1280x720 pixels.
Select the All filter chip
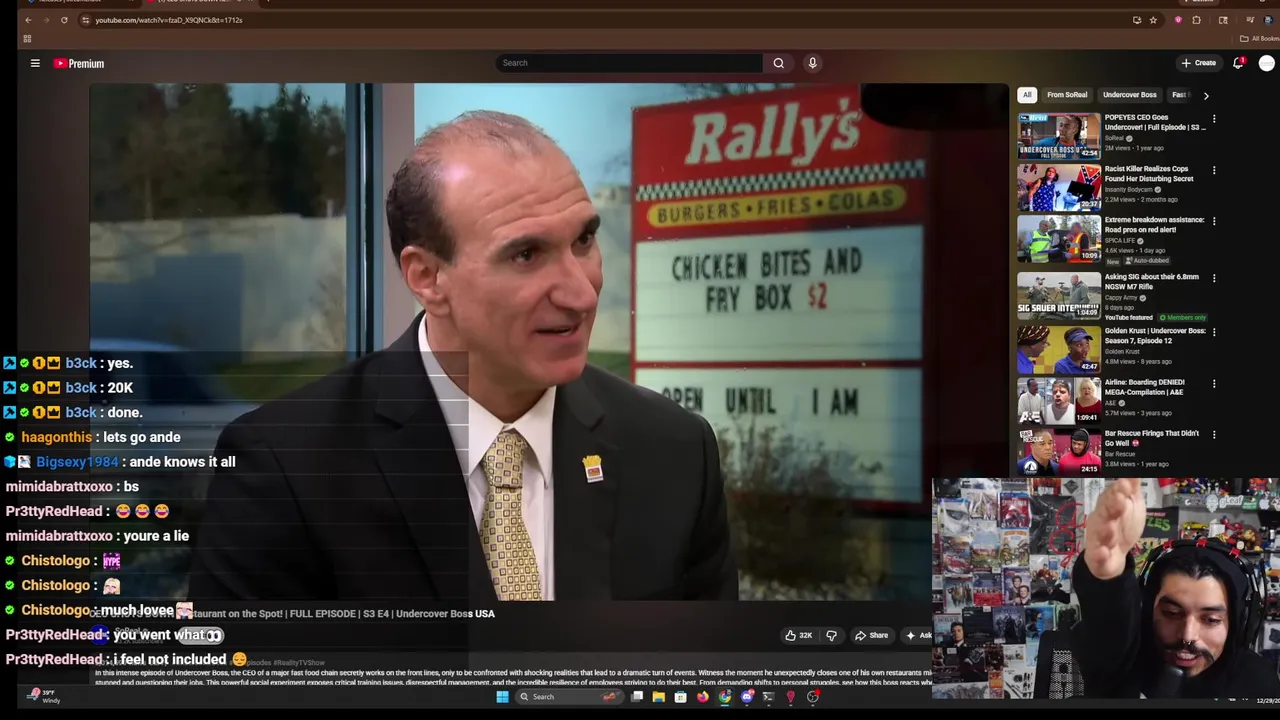(1027, 95)
